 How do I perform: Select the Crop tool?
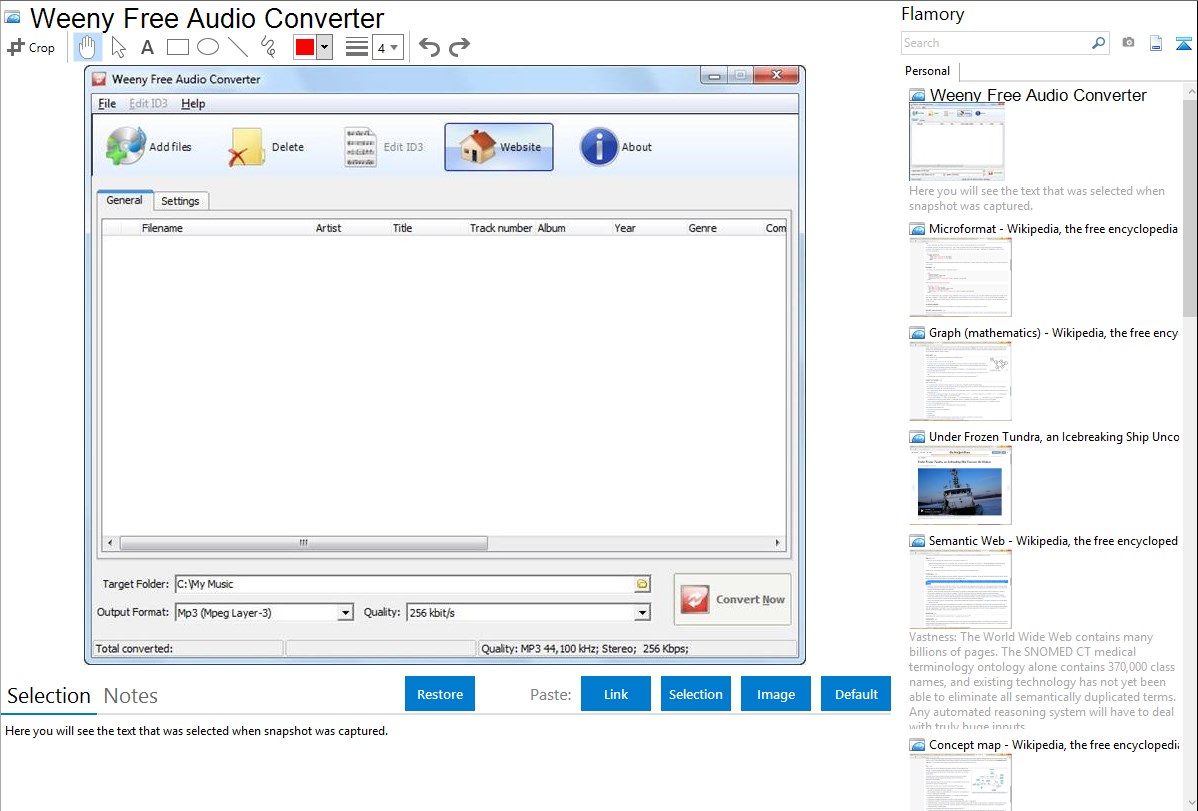(31, 47)
